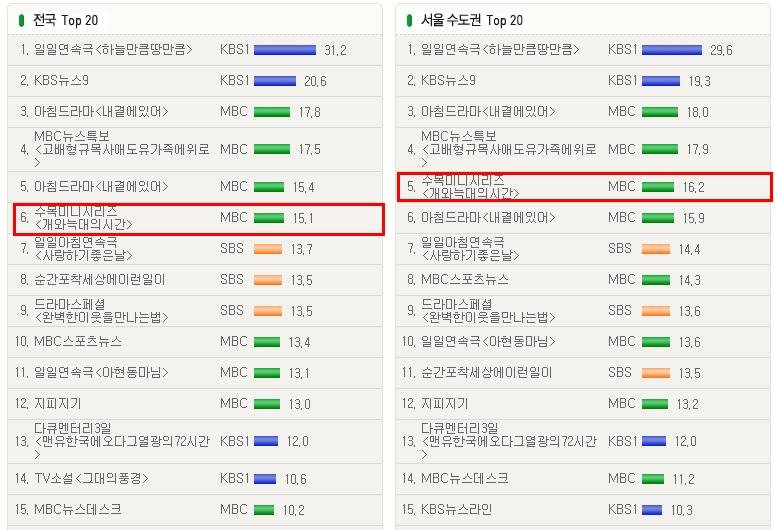Click the KBS1 label on the TV소설<그대의풍경> row
The image size is (775, 530).
click(x=235, y=479)
